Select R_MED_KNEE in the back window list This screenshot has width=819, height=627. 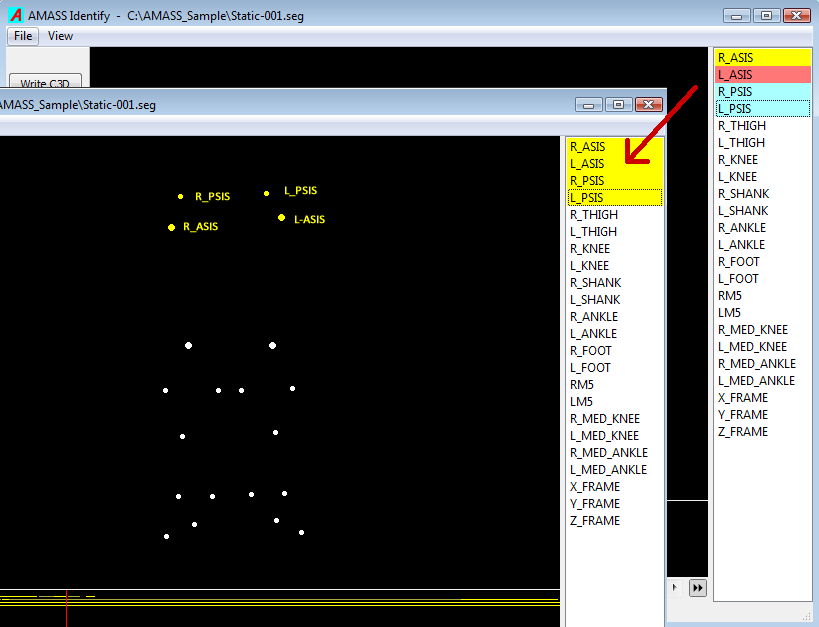coord(763,330)
